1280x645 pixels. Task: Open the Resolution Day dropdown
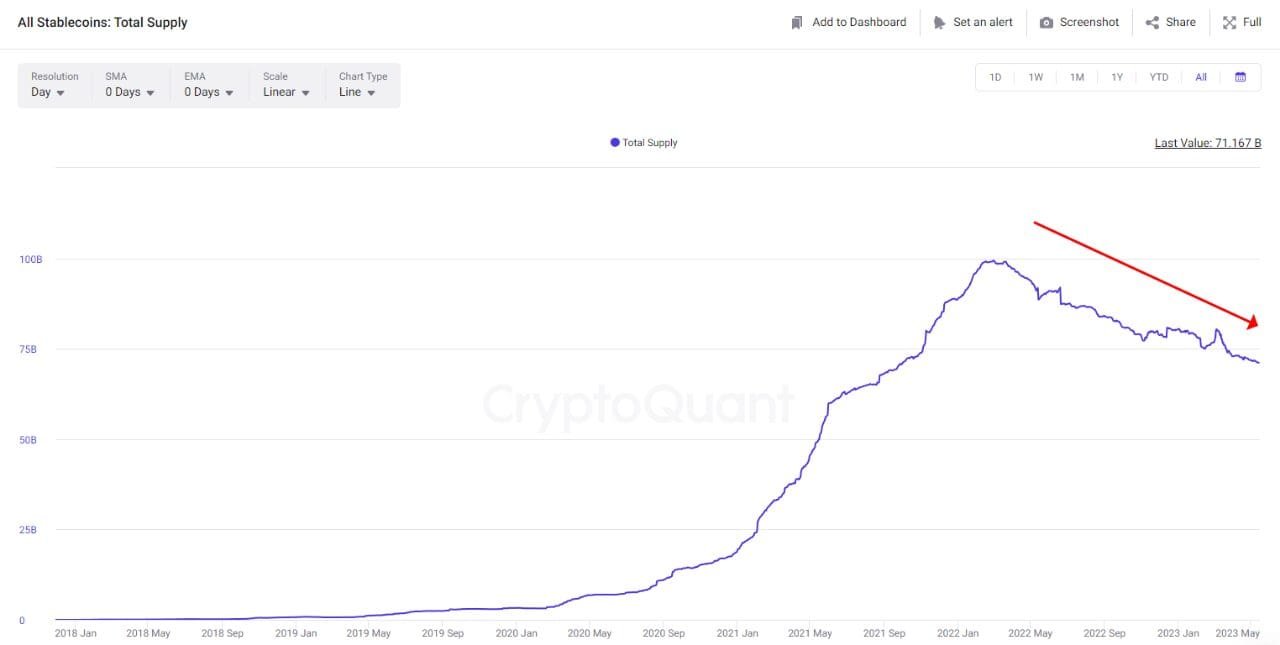click(x=48, y=92)
